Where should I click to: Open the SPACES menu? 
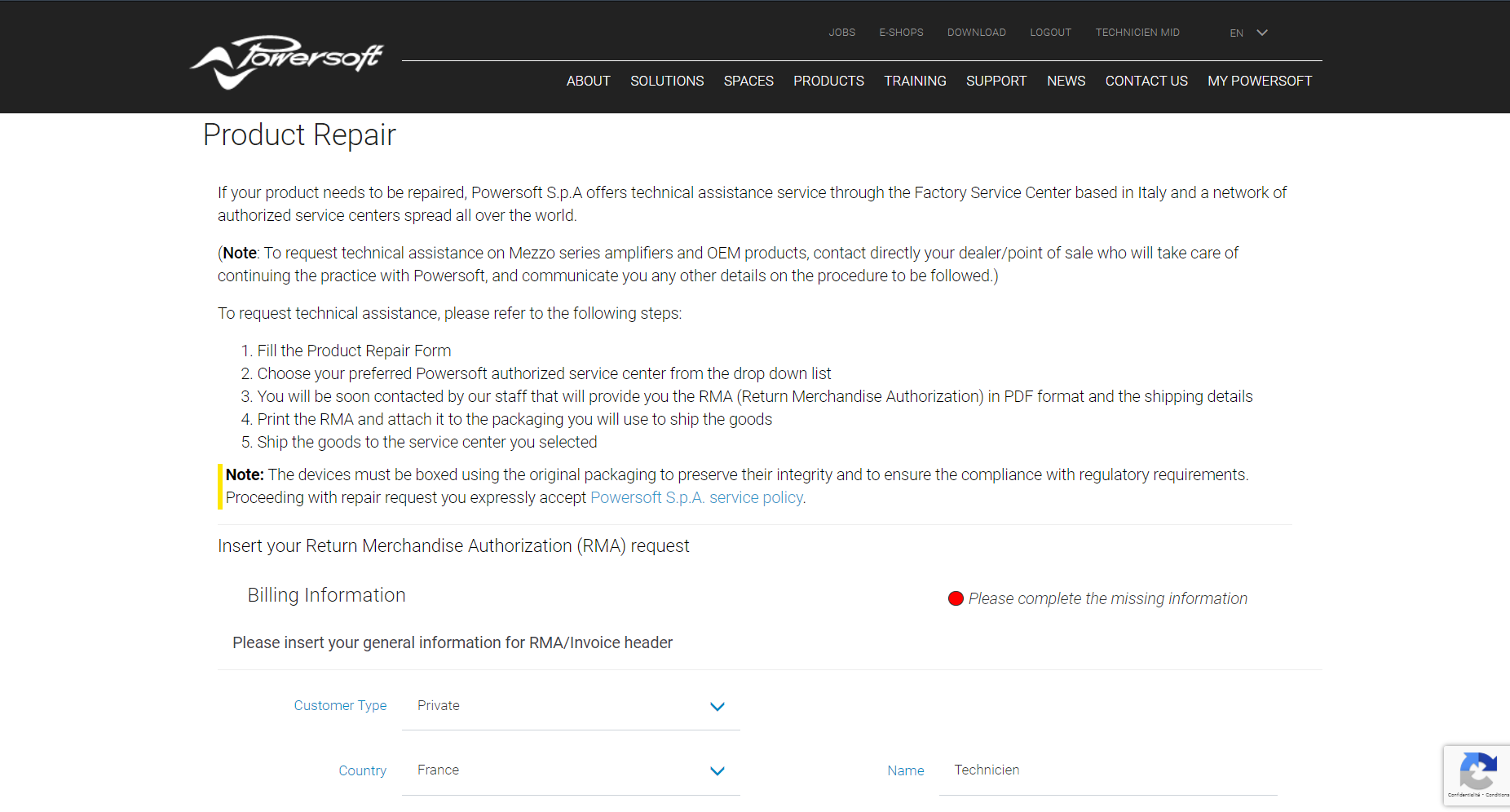pos(748,81)
